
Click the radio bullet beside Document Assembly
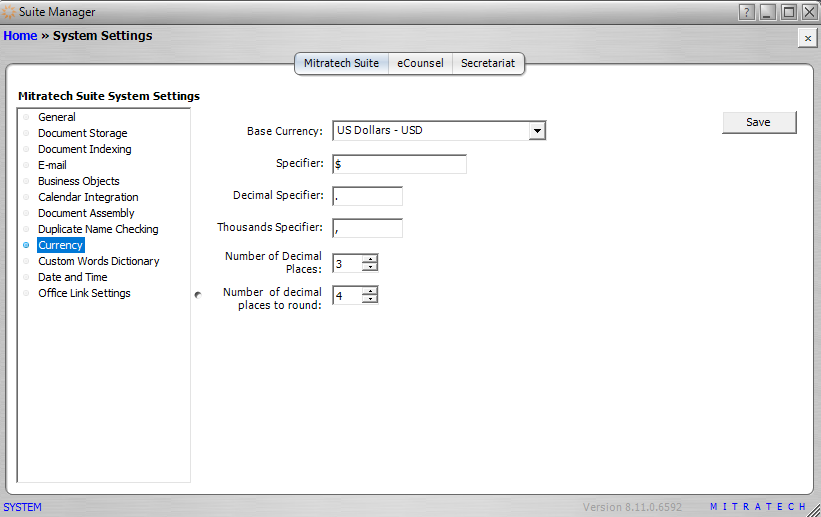point(26,213)
